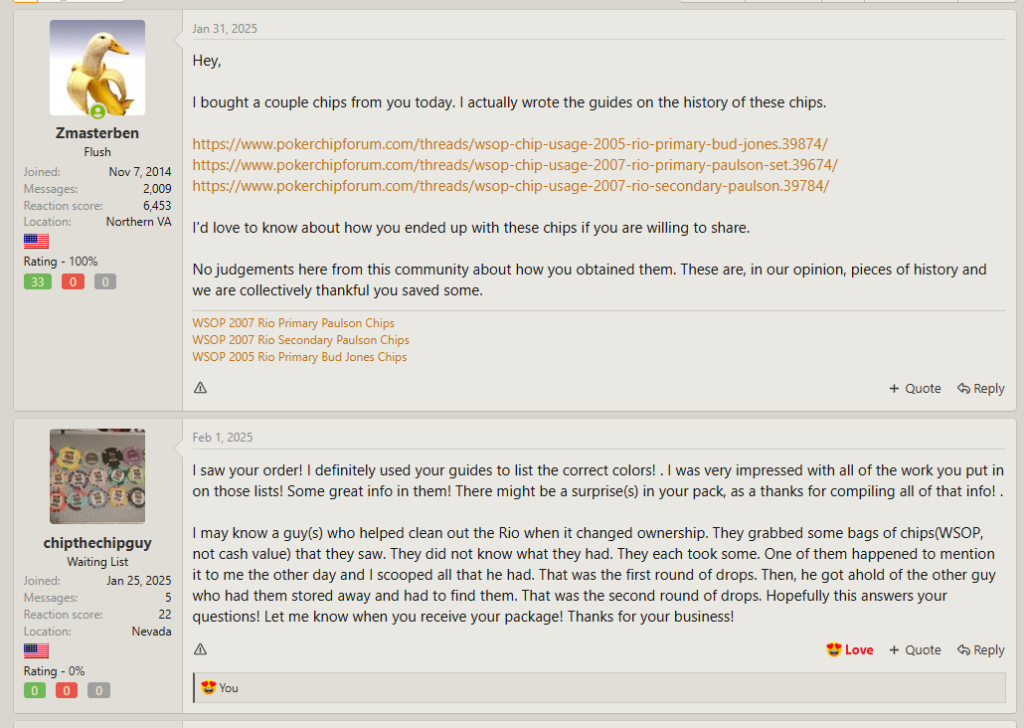Open the 2007 Rio Primary Paulson set URL
This screenshot has height=728, width=1024.
(515, 165)
